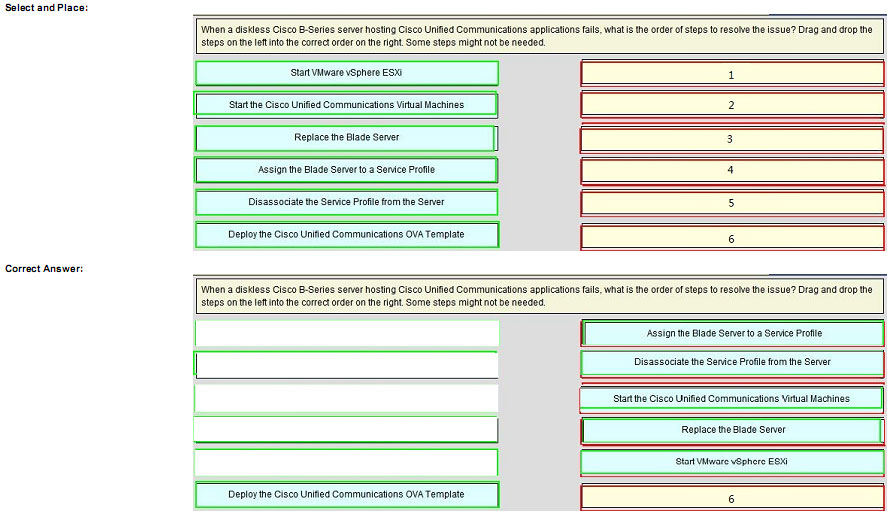Select placed 'Start the Cisco Unified Communications Virtual Machines' in Correct Answer
Viewport: 891px width, 515px height.
coord(731,399)
